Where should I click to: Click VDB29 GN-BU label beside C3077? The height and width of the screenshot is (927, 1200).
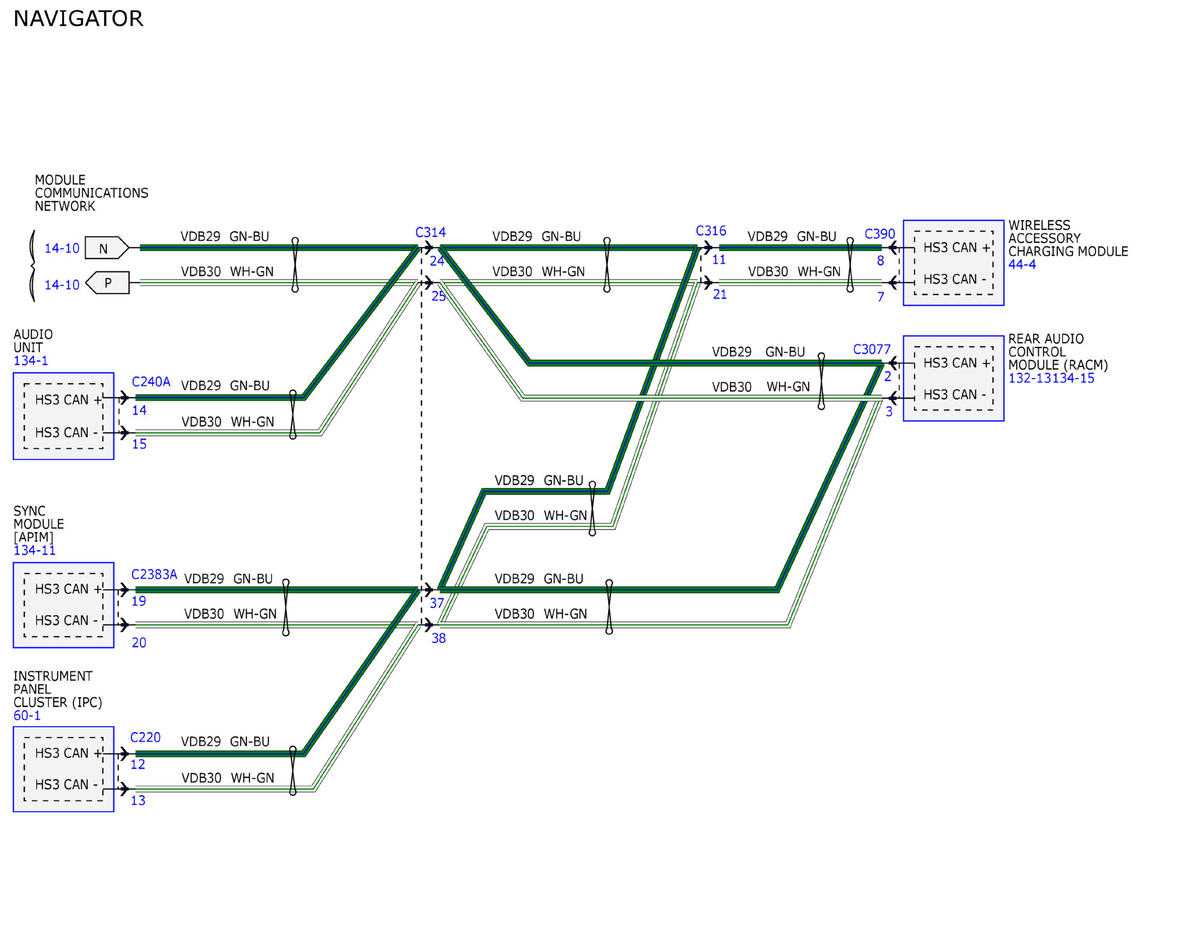758,352
